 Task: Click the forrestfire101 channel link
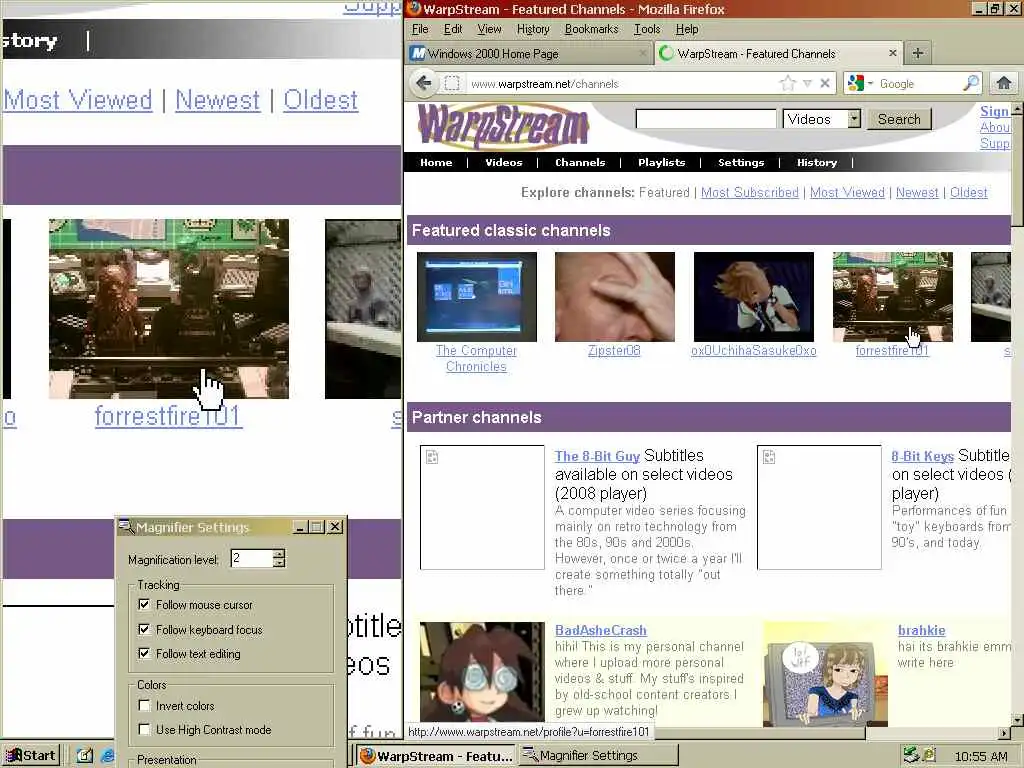[x=892, y=351]
